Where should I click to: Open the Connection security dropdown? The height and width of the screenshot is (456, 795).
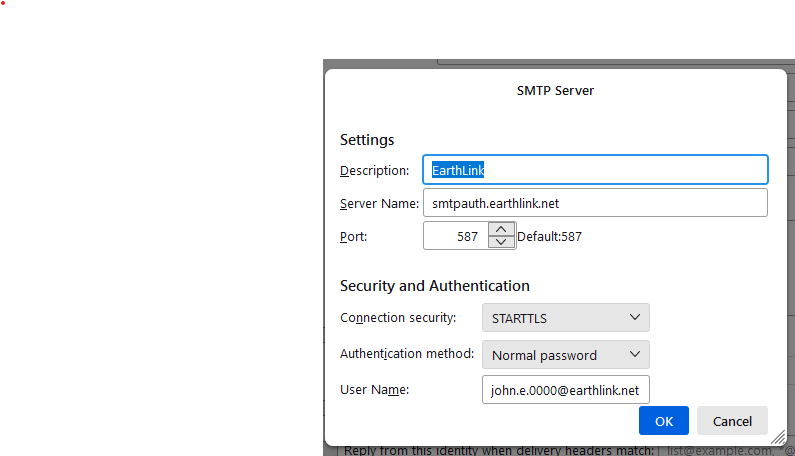566,318
